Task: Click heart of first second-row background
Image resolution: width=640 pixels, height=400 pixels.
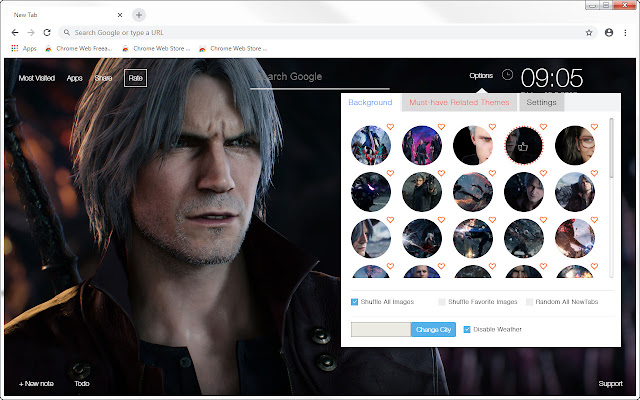Action: (390, 173)
